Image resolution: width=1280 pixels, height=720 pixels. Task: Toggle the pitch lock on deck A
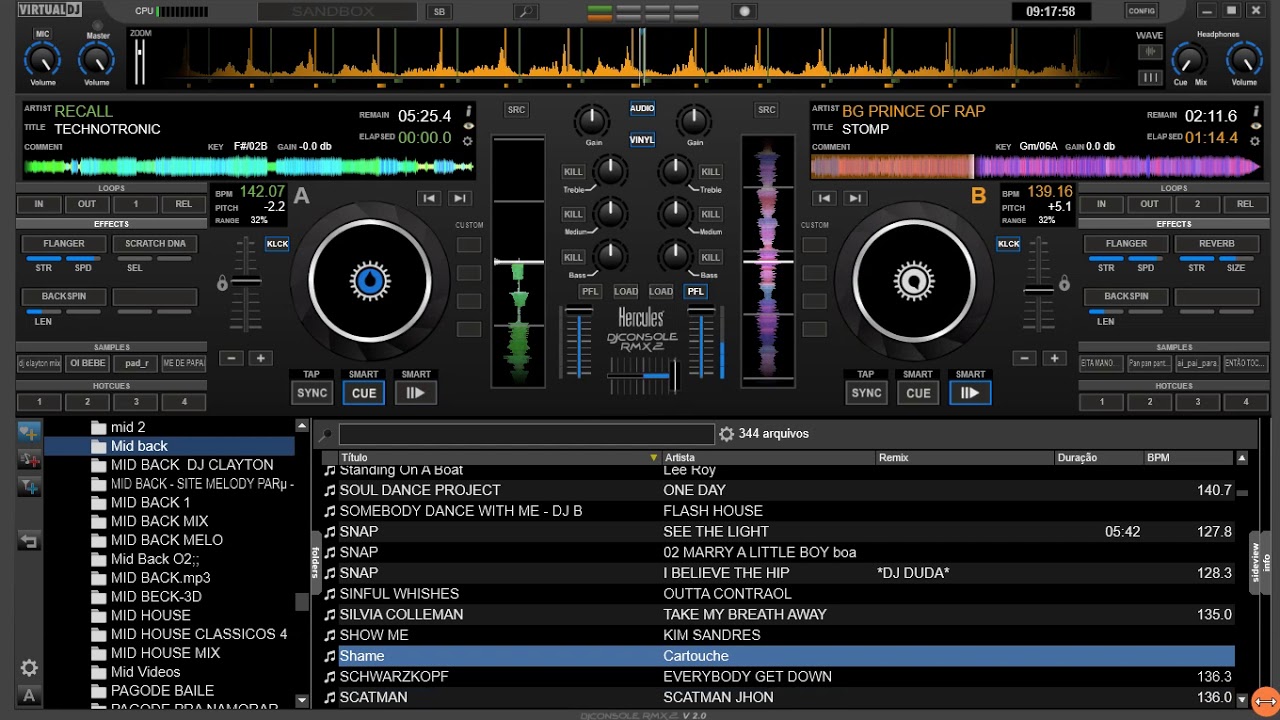click(222, 283)
